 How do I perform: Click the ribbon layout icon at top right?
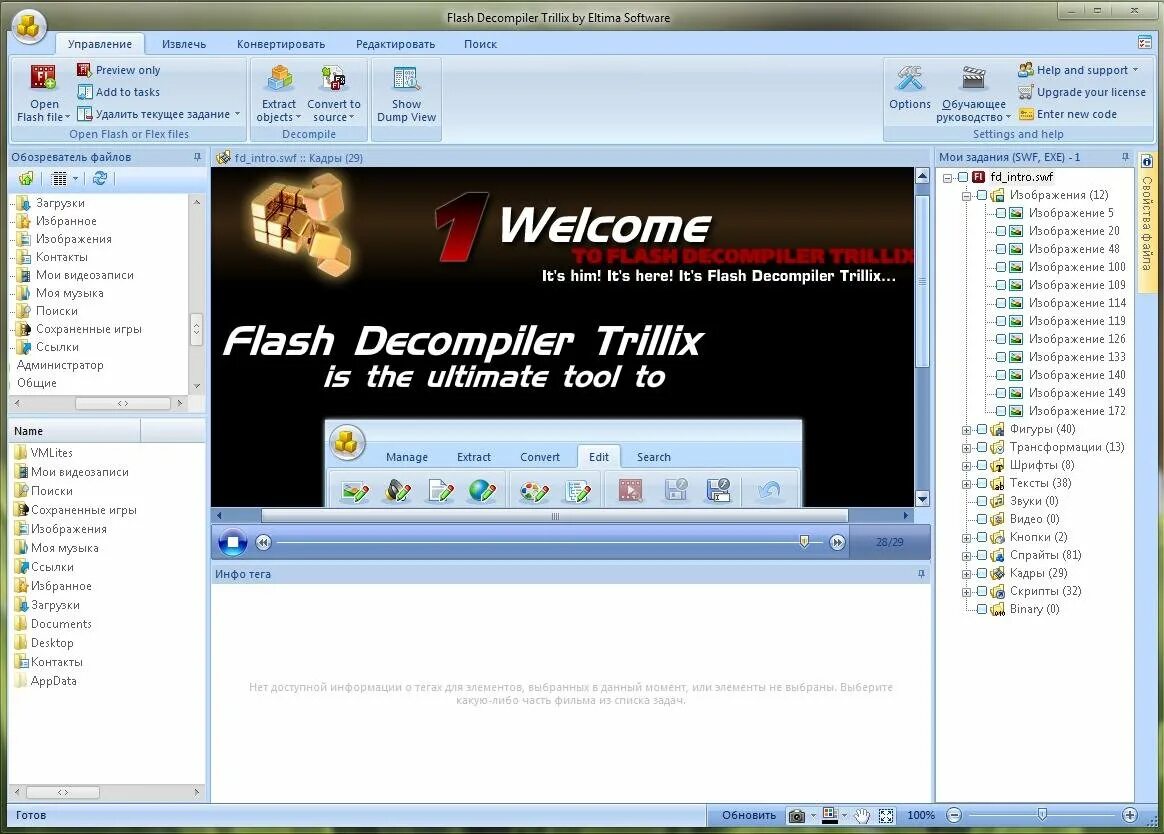point(1144,42)
